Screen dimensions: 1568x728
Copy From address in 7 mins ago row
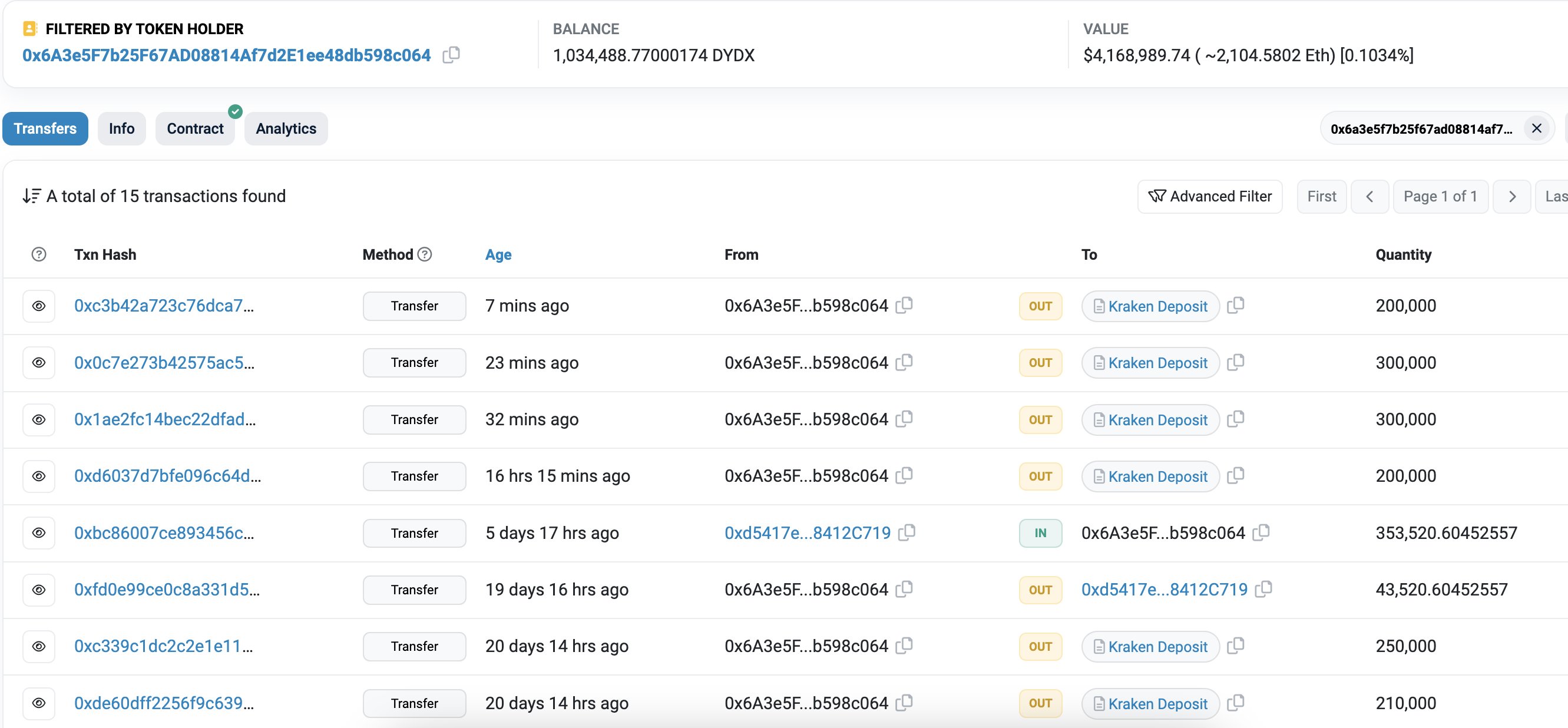click(905, 305)
